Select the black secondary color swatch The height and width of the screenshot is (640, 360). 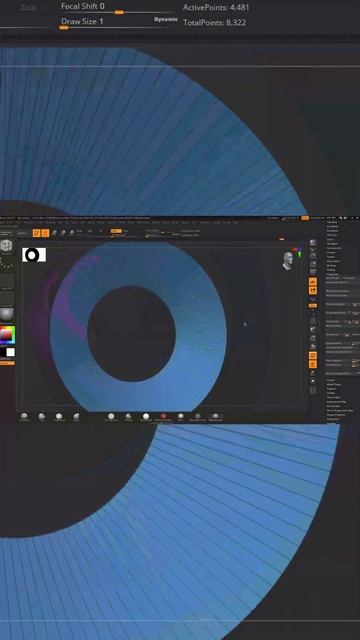2,352
